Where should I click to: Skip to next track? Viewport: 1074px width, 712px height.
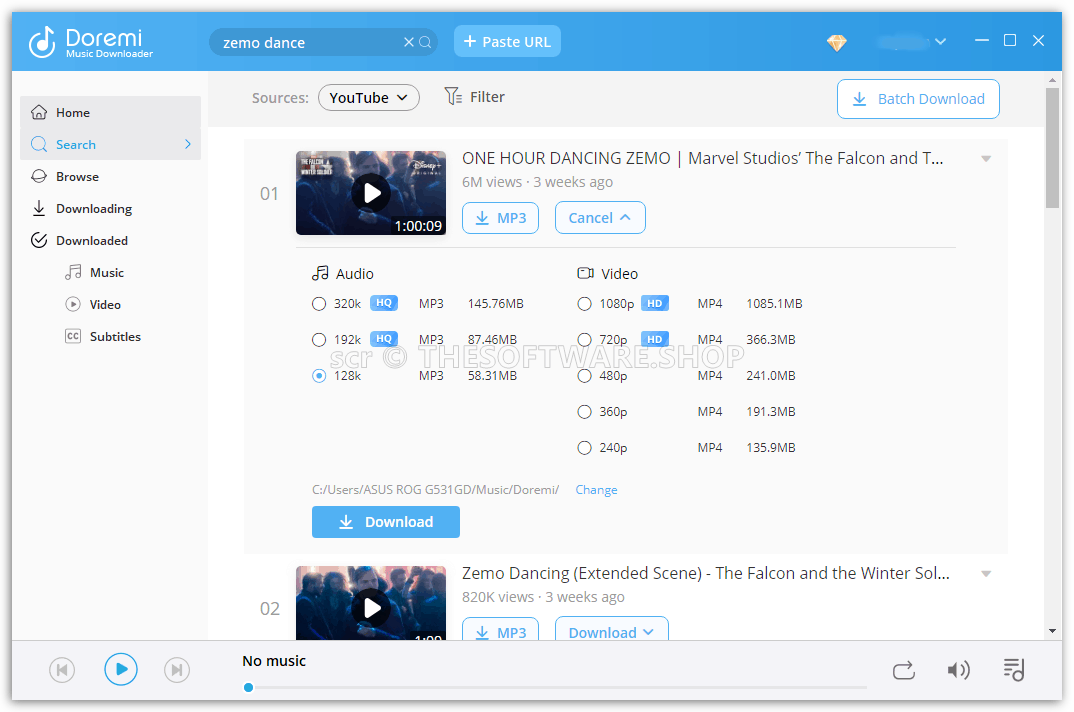[x=177, y=670]
